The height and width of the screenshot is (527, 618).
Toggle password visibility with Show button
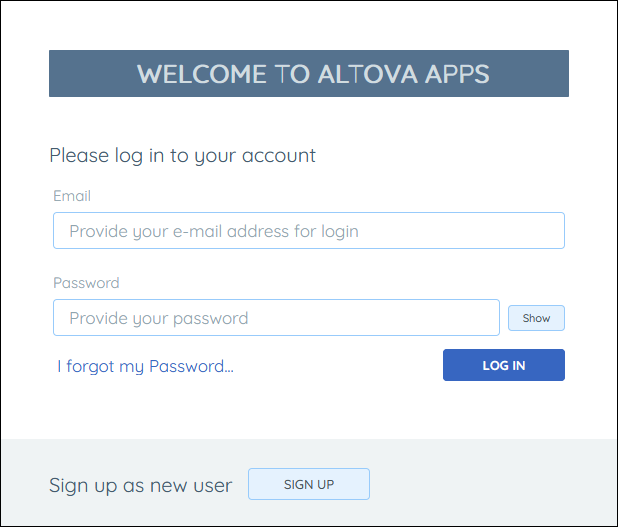click(x=536, y=318)
